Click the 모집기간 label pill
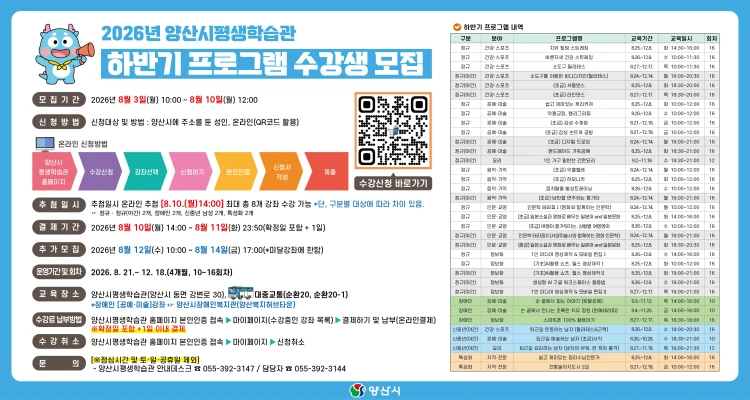The height and width of the screenshot is (400, 750). [59, 100]
